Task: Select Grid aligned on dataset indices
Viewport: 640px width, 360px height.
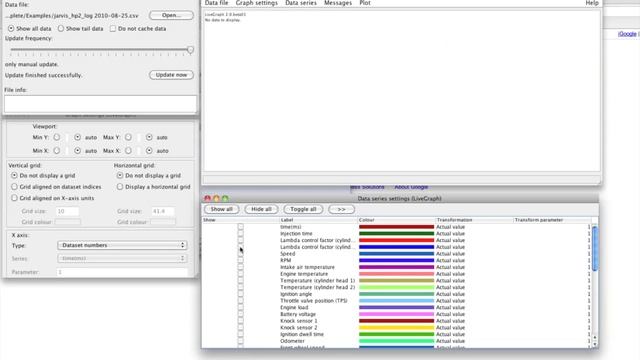Action: coord(14,187)
